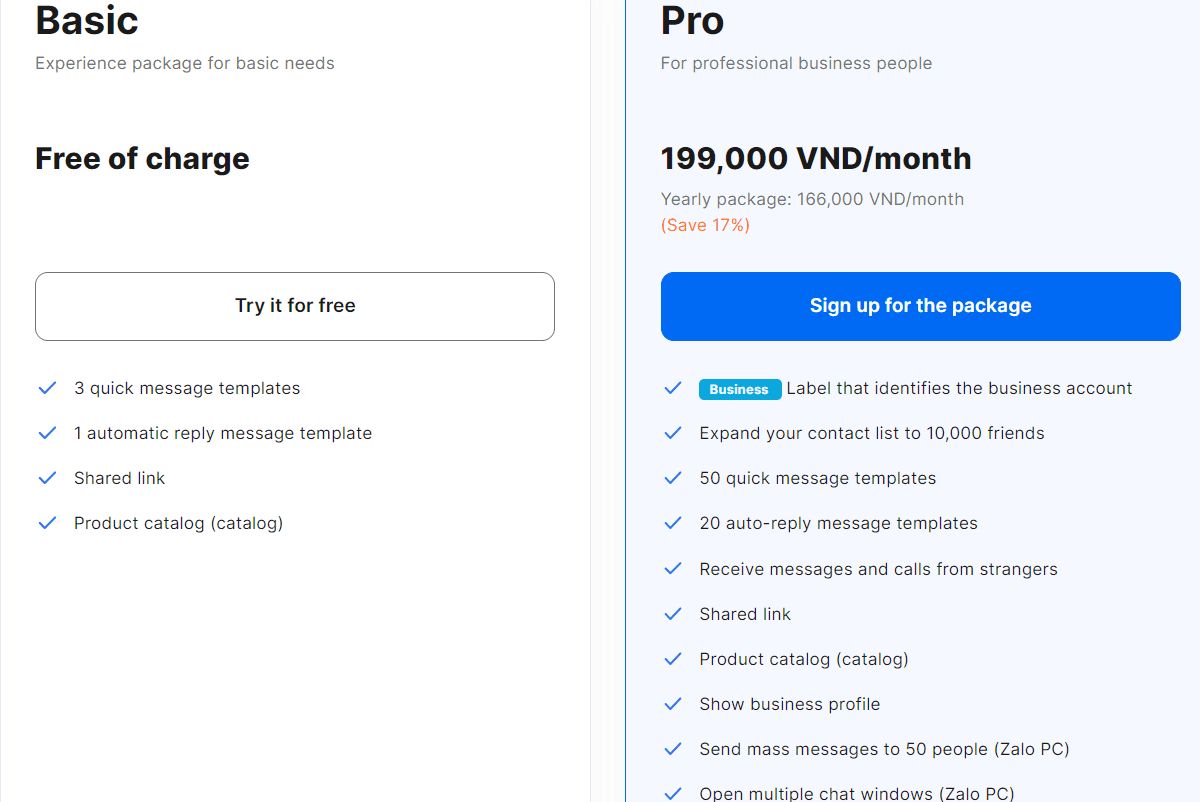Click checkmark next to Basic Shared link
This screenshot has height=802, width=1200.
coord(47,478)
